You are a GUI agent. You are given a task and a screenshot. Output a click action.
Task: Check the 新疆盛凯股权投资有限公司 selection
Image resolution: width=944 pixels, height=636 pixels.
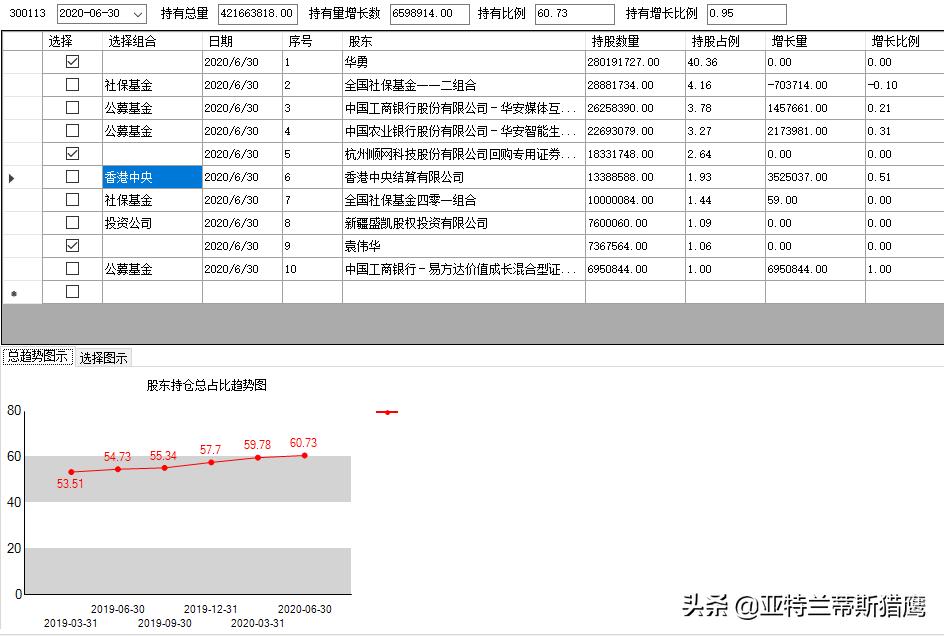coord(70,222)
